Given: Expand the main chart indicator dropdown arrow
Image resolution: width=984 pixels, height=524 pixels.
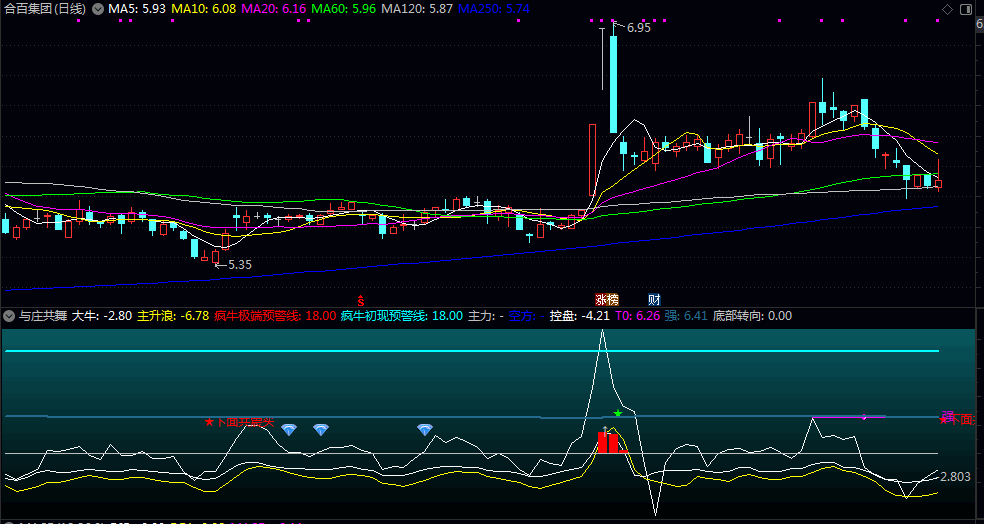Looking at the screenshot, I should click(97, 8).
